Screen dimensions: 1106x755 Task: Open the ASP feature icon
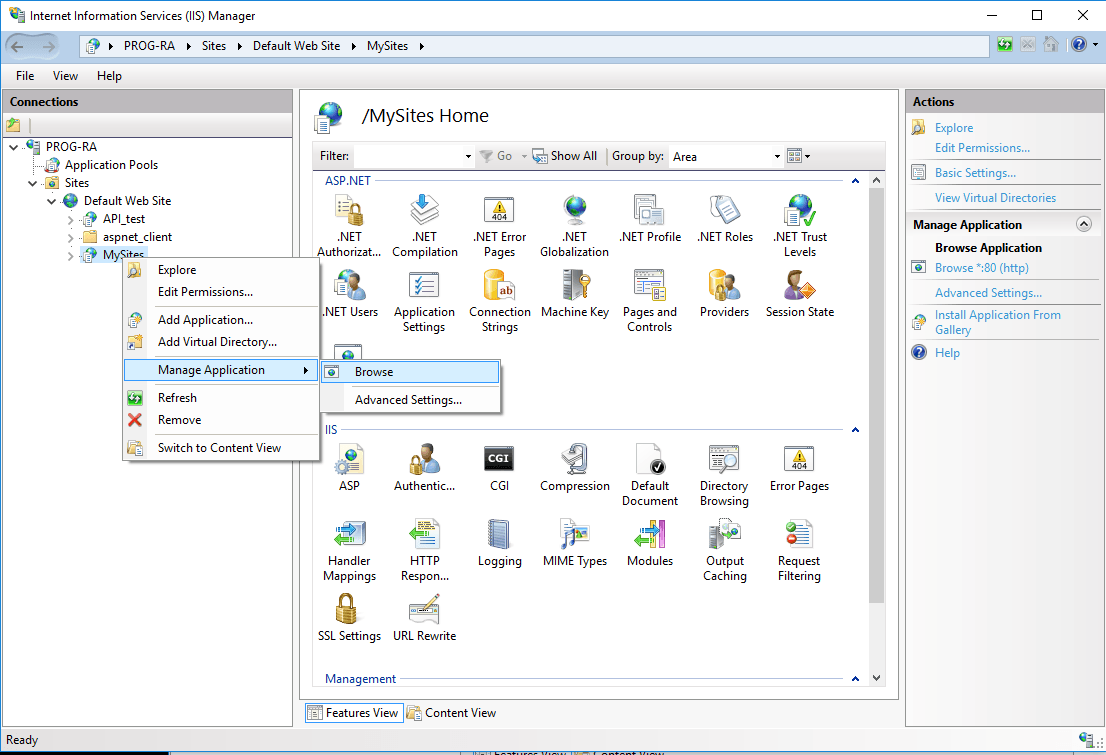pyautogui.click(x=349, y=459)
